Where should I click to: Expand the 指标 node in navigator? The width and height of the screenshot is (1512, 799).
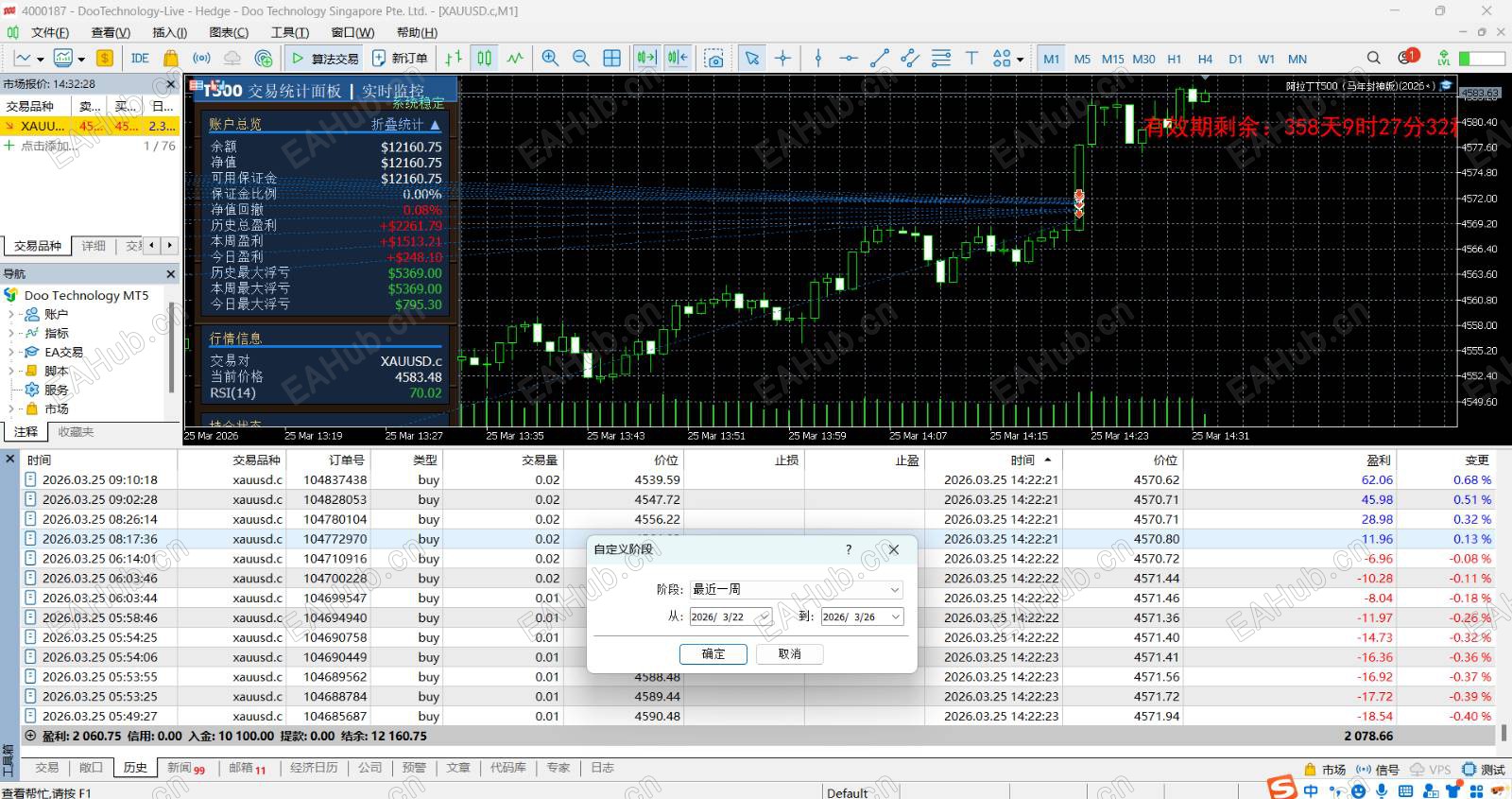(10, 333)
